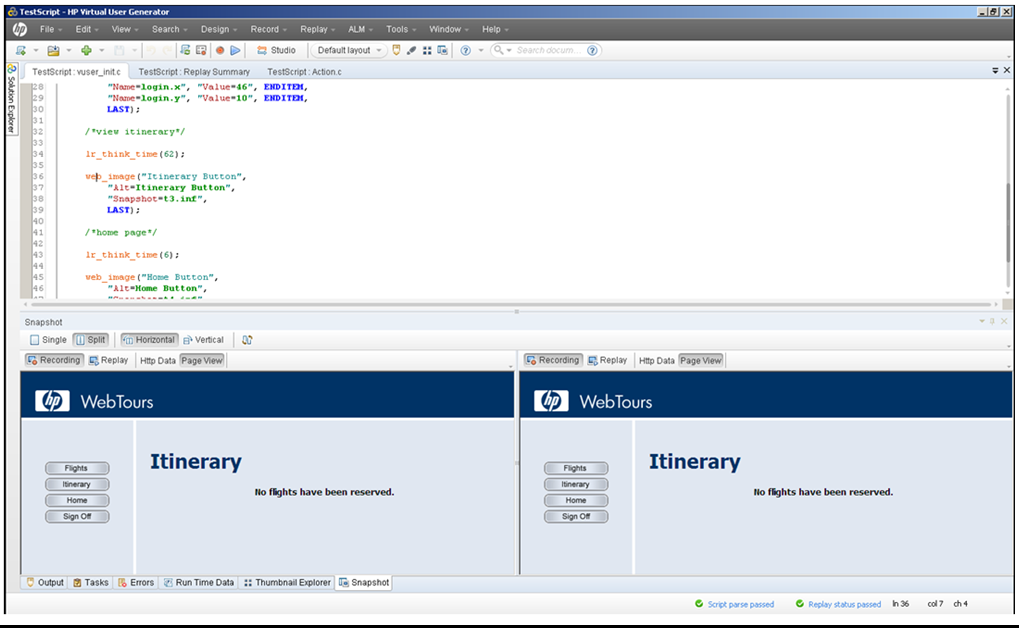
Task: Open the Runtime Settings toolbar icon
Action: point(201,50)
